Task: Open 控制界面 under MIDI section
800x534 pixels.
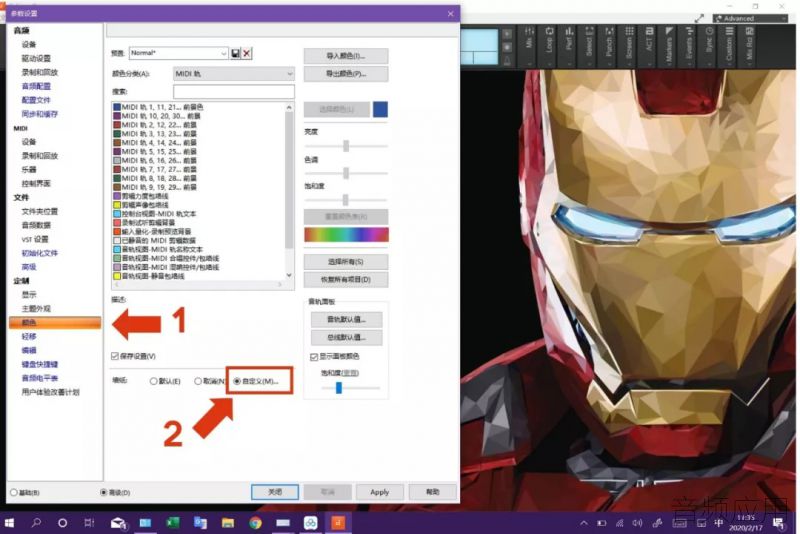Action: click(x=36, y=183)
